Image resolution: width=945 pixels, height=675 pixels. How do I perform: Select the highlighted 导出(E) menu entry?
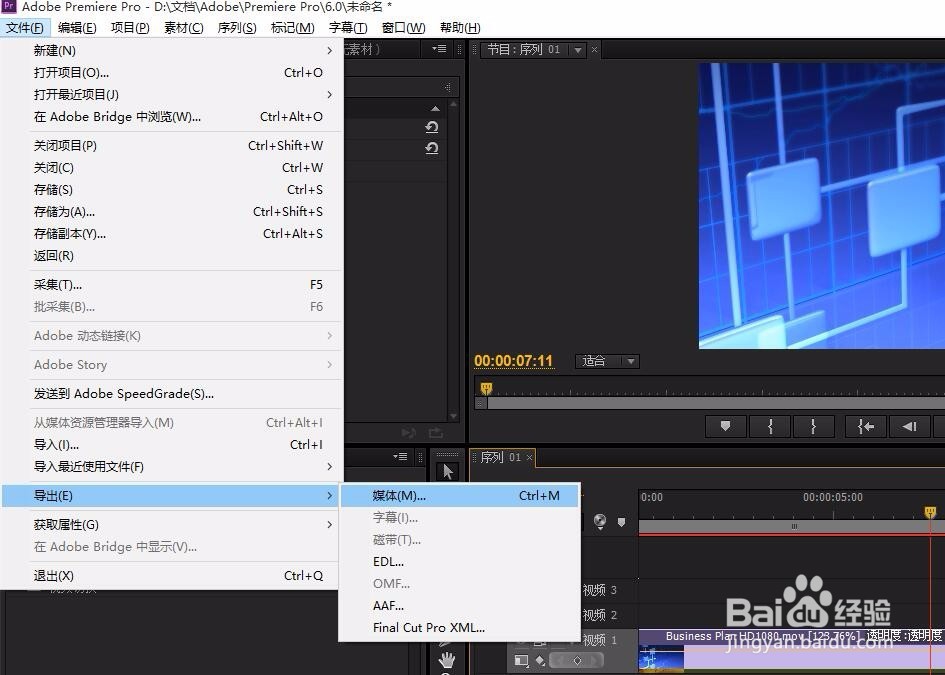pos(171,495)
